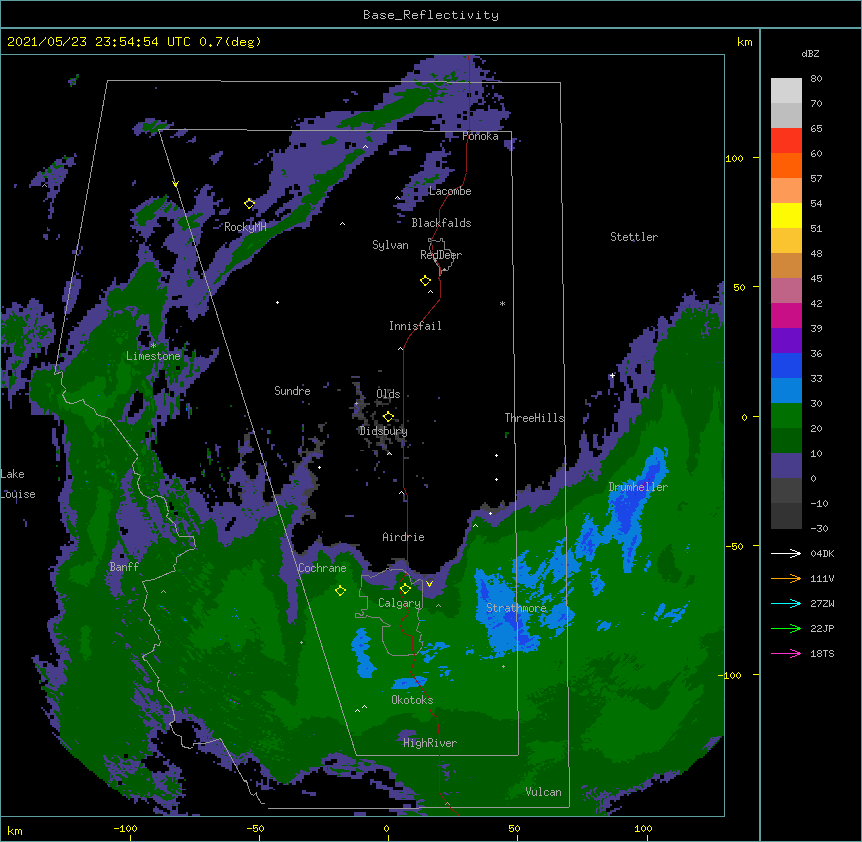
Task: Click the Lacombe label
Action: (450, 191)
